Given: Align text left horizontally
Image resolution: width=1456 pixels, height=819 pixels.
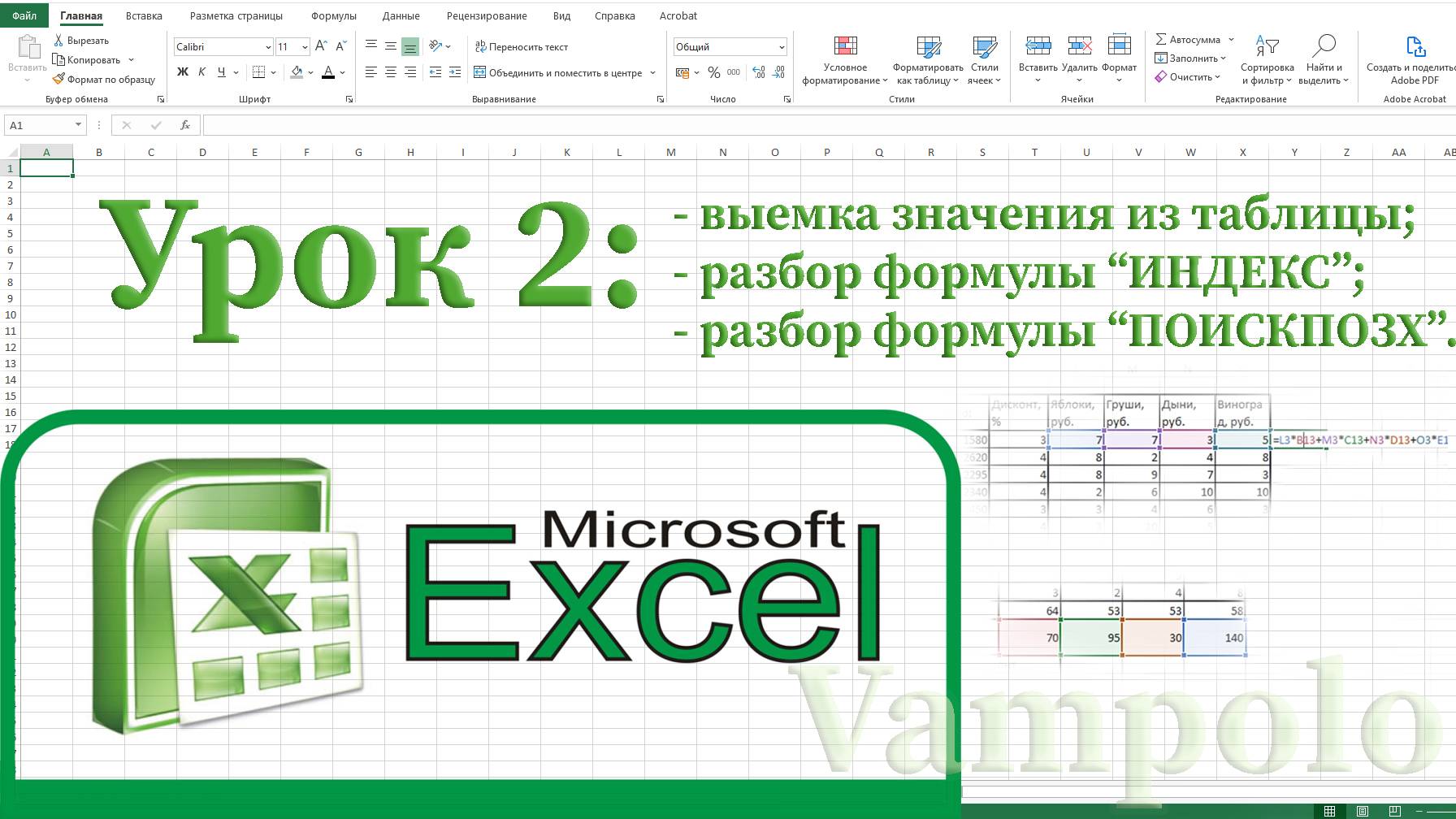Looking at the screenshot, I should [x=371, y=72].
